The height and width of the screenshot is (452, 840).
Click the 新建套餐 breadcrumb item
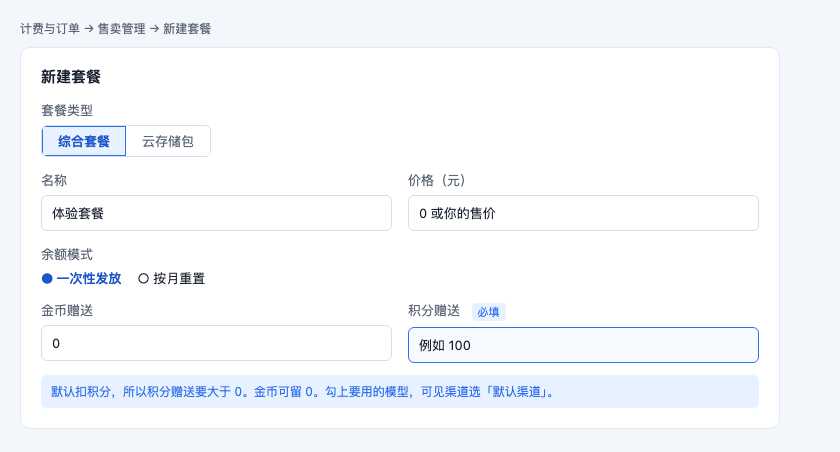click(187, 29)
